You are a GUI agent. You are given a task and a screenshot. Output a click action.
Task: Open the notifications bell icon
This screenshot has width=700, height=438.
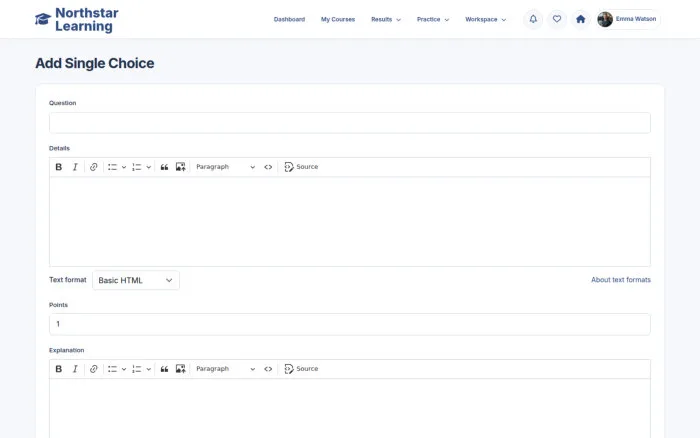(533, 19)
